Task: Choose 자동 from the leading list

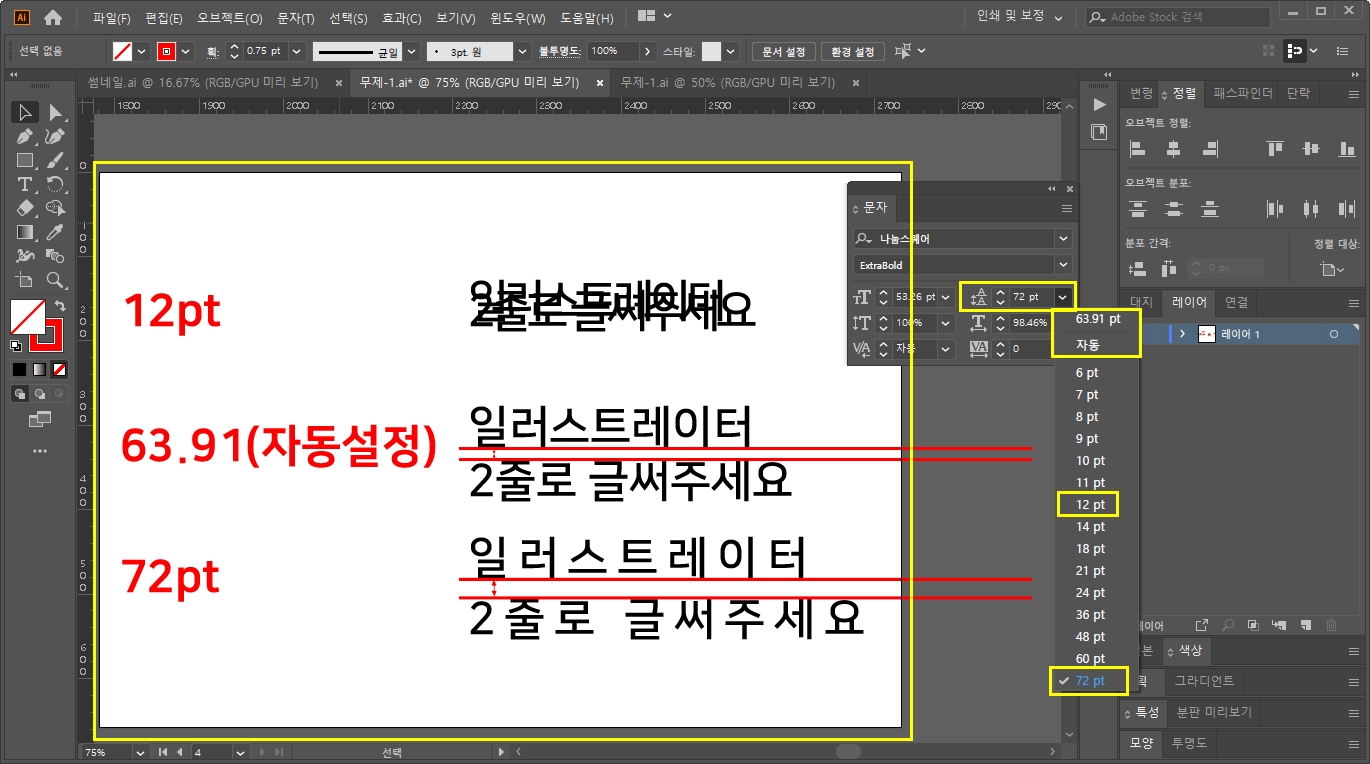Action: click(1087, 345)
